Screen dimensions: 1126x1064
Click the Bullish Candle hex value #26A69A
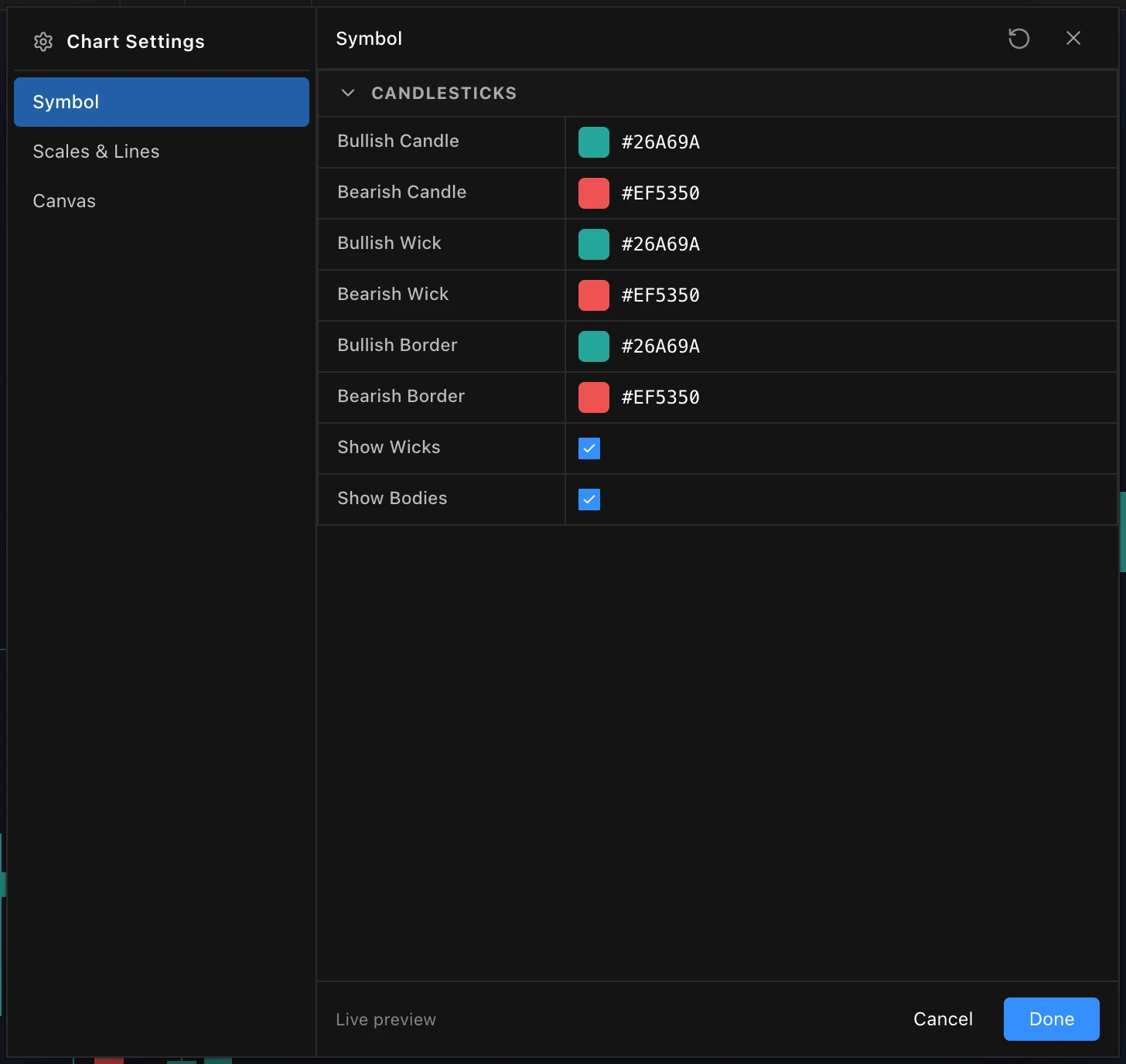(x=660, y=142)
